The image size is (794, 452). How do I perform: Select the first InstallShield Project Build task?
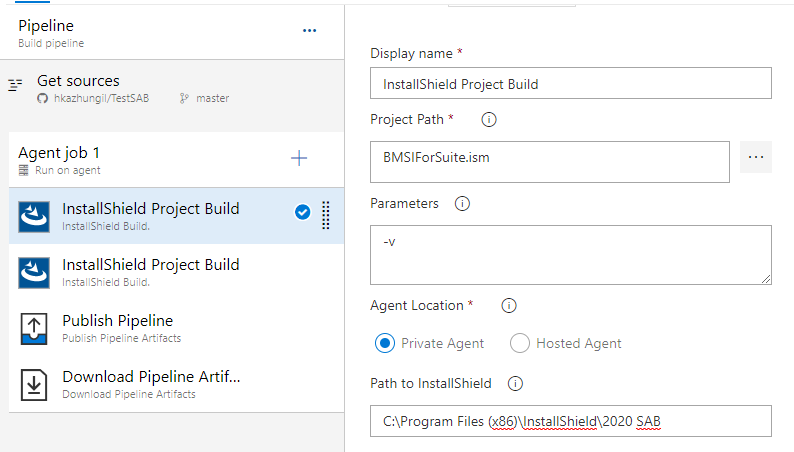click(176, 216)
